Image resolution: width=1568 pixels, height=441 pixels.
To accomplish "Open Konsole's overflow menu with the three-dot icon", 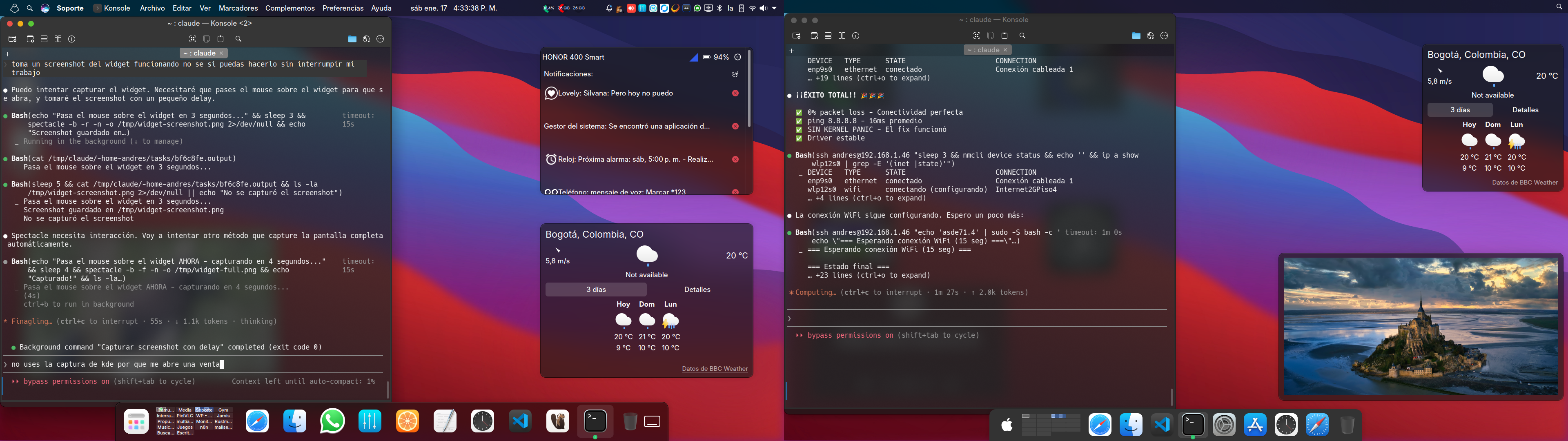I will [x=380, y=39].
